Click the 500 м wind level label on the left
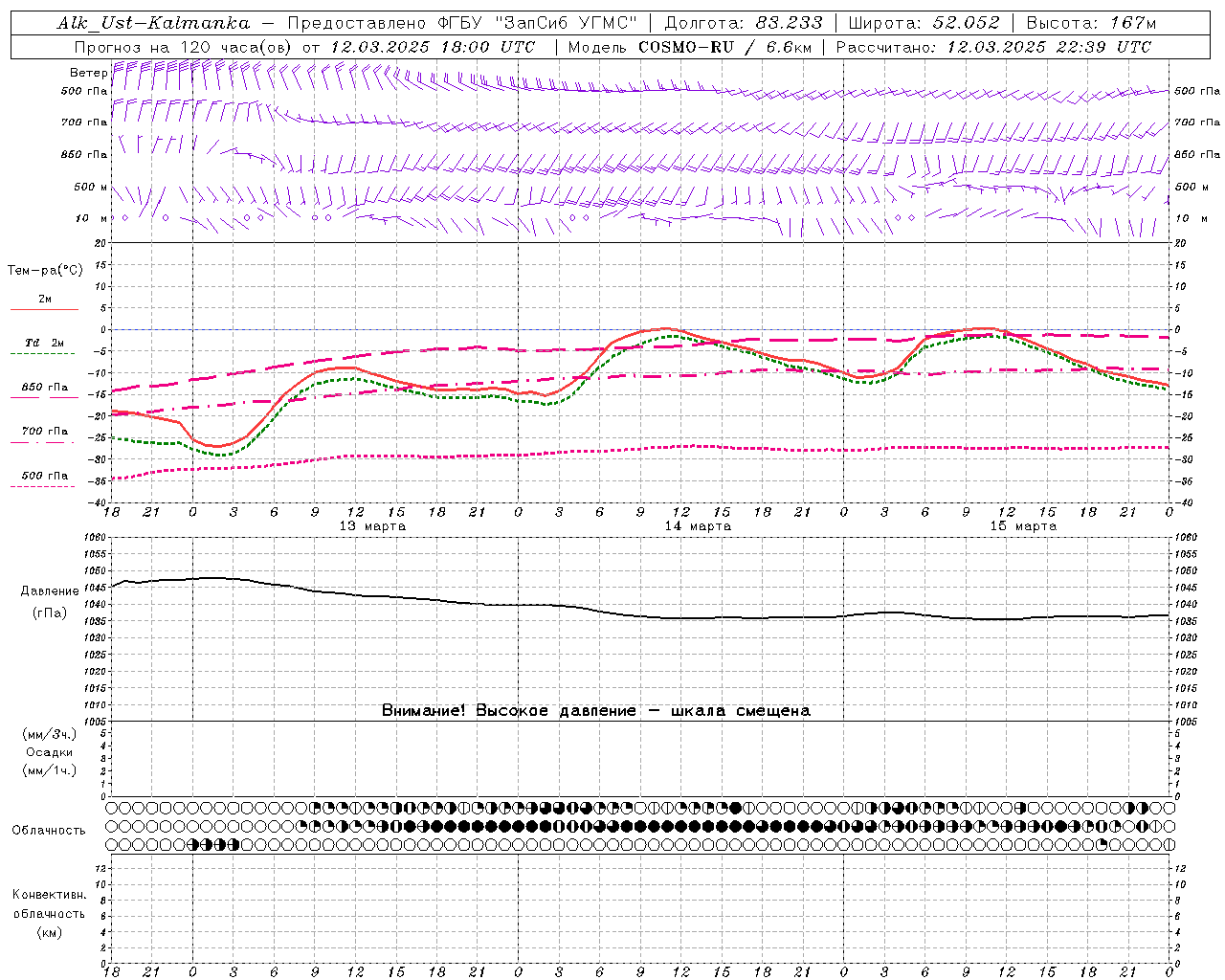 point(91,188)
